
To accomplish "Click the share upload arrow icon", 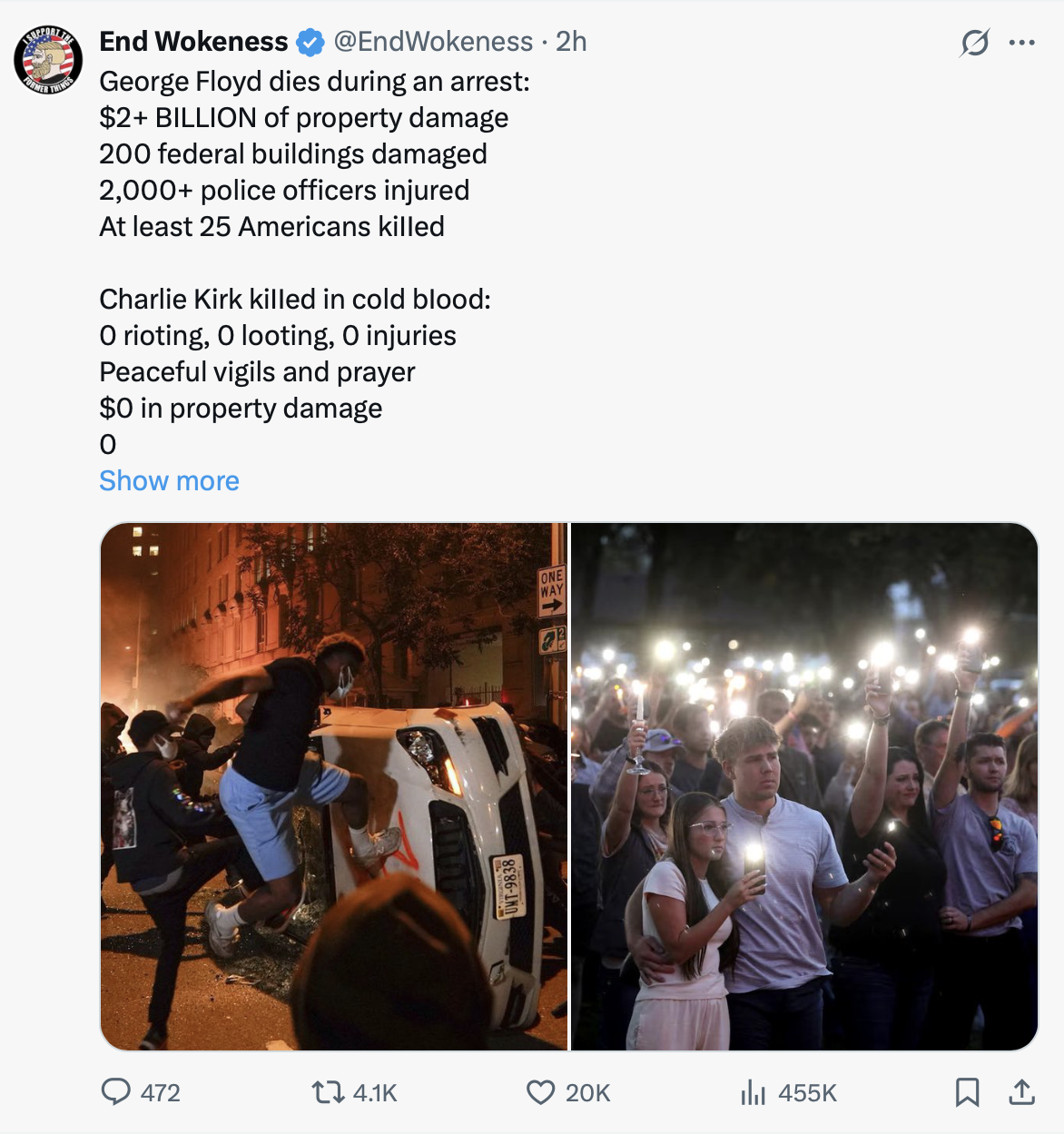I will (1021, 1091).
